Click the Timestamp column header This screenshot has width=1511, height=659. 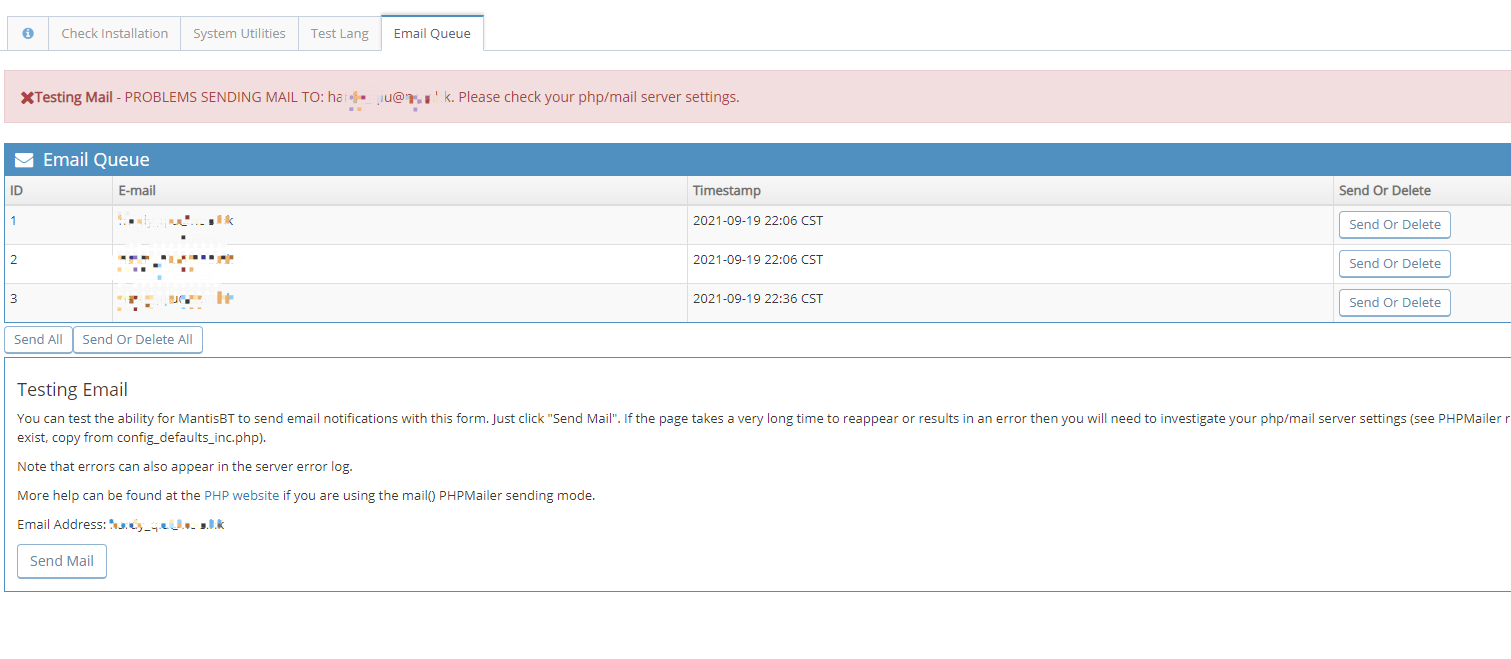726,190
